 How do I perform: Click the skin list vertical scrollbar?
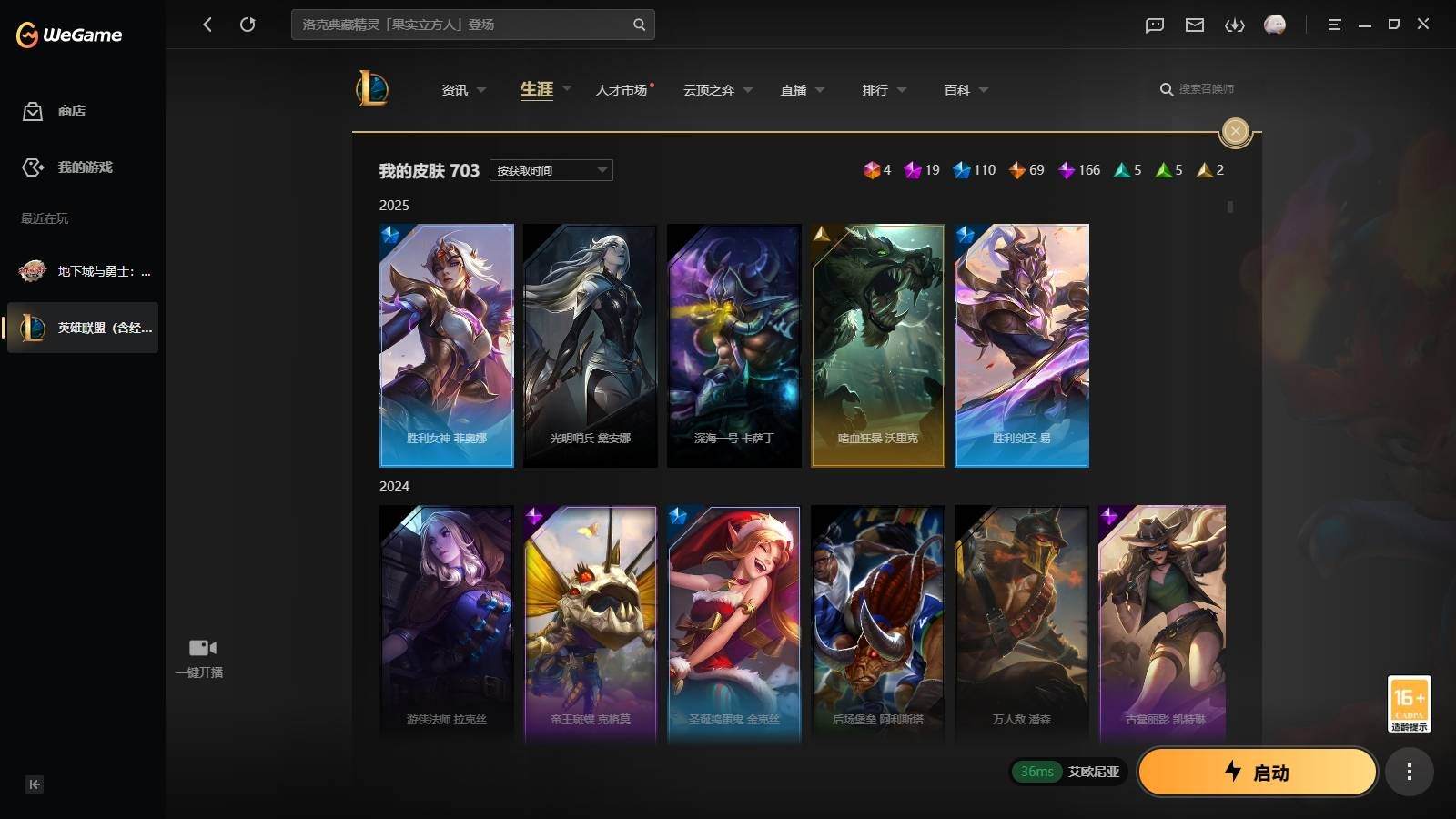click(x=1230, y=207)
